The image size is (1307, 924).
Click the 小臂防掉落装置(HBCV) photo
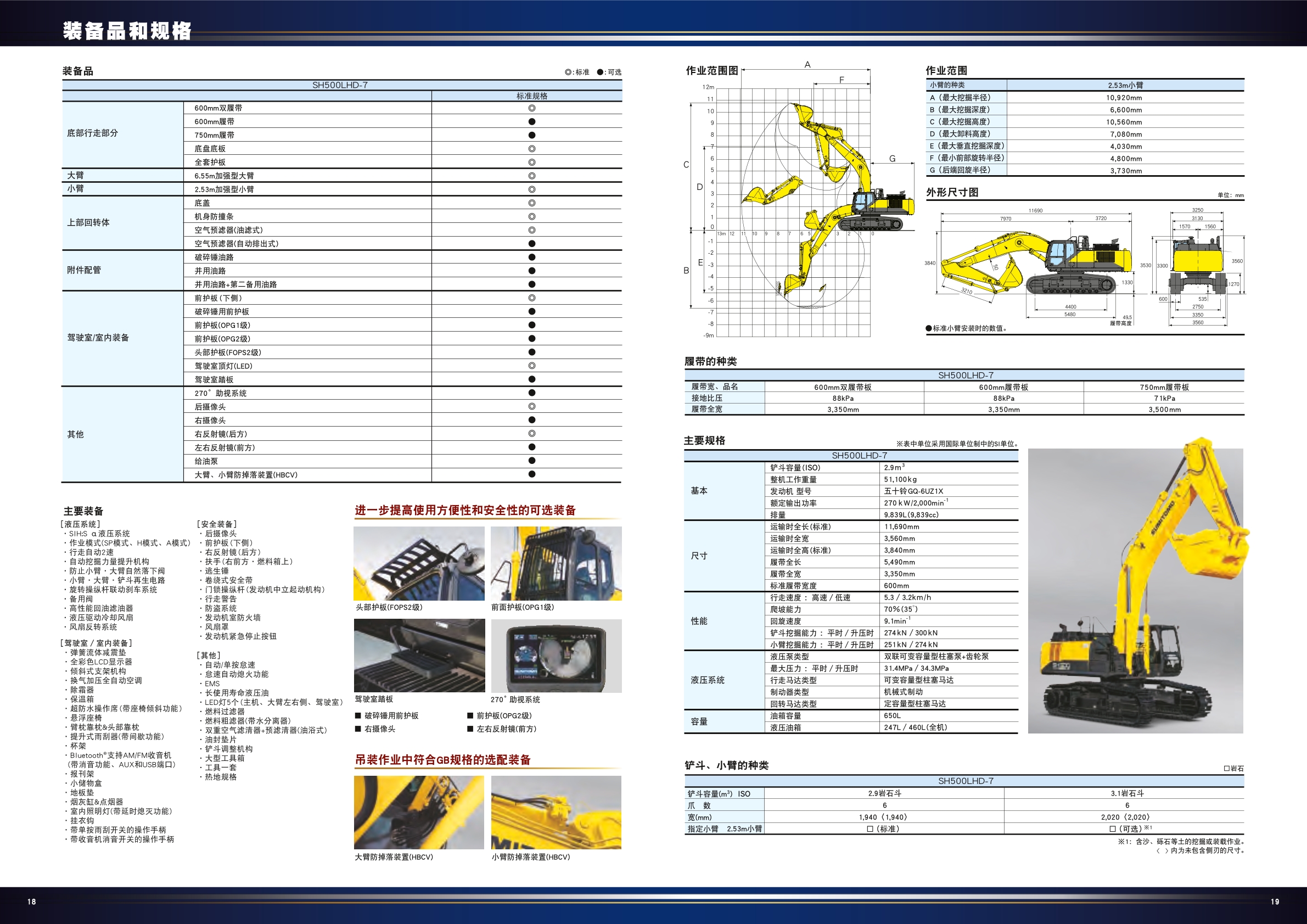556,813
